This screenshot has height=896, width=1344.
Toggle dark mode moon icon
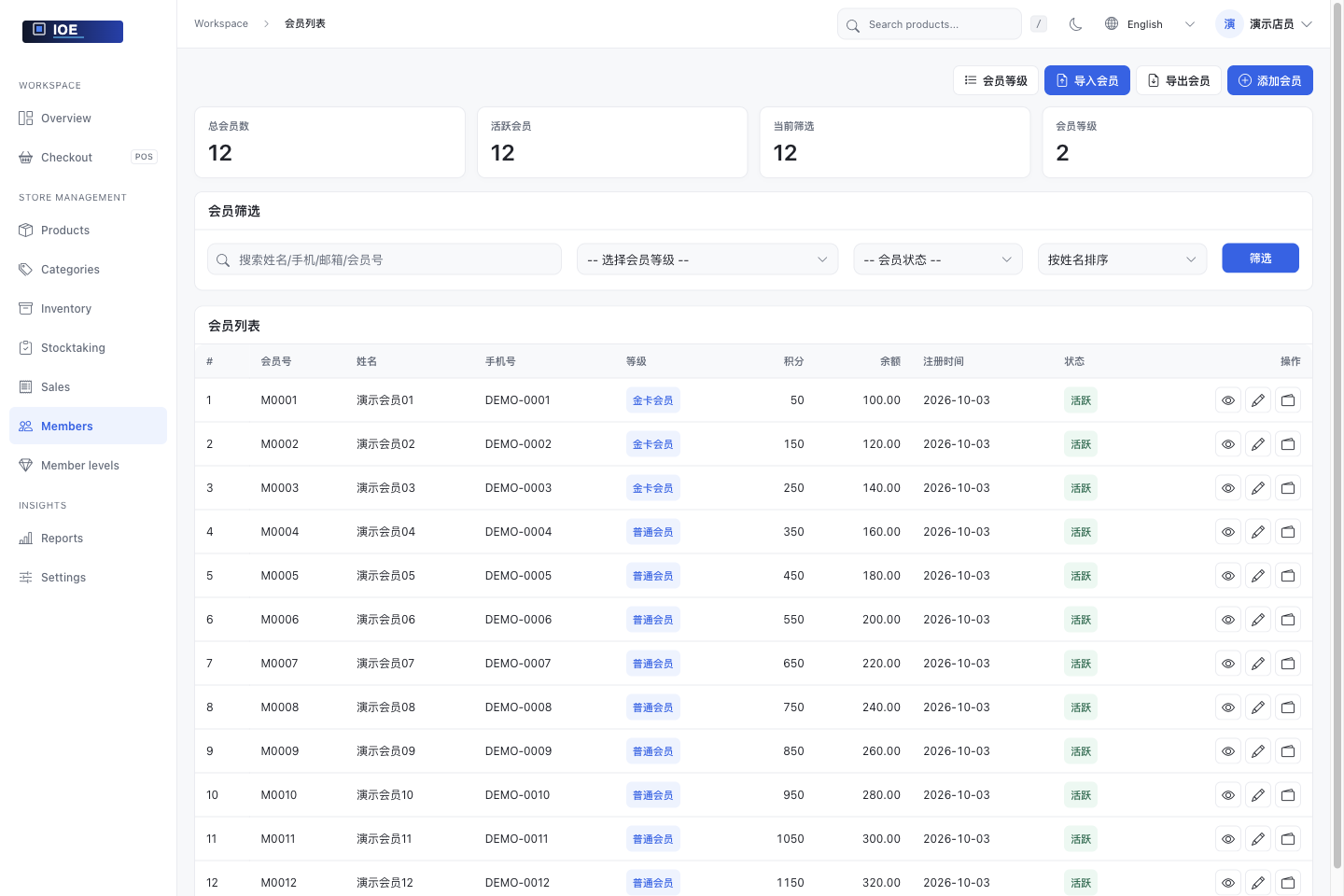tap(1075, 24)
